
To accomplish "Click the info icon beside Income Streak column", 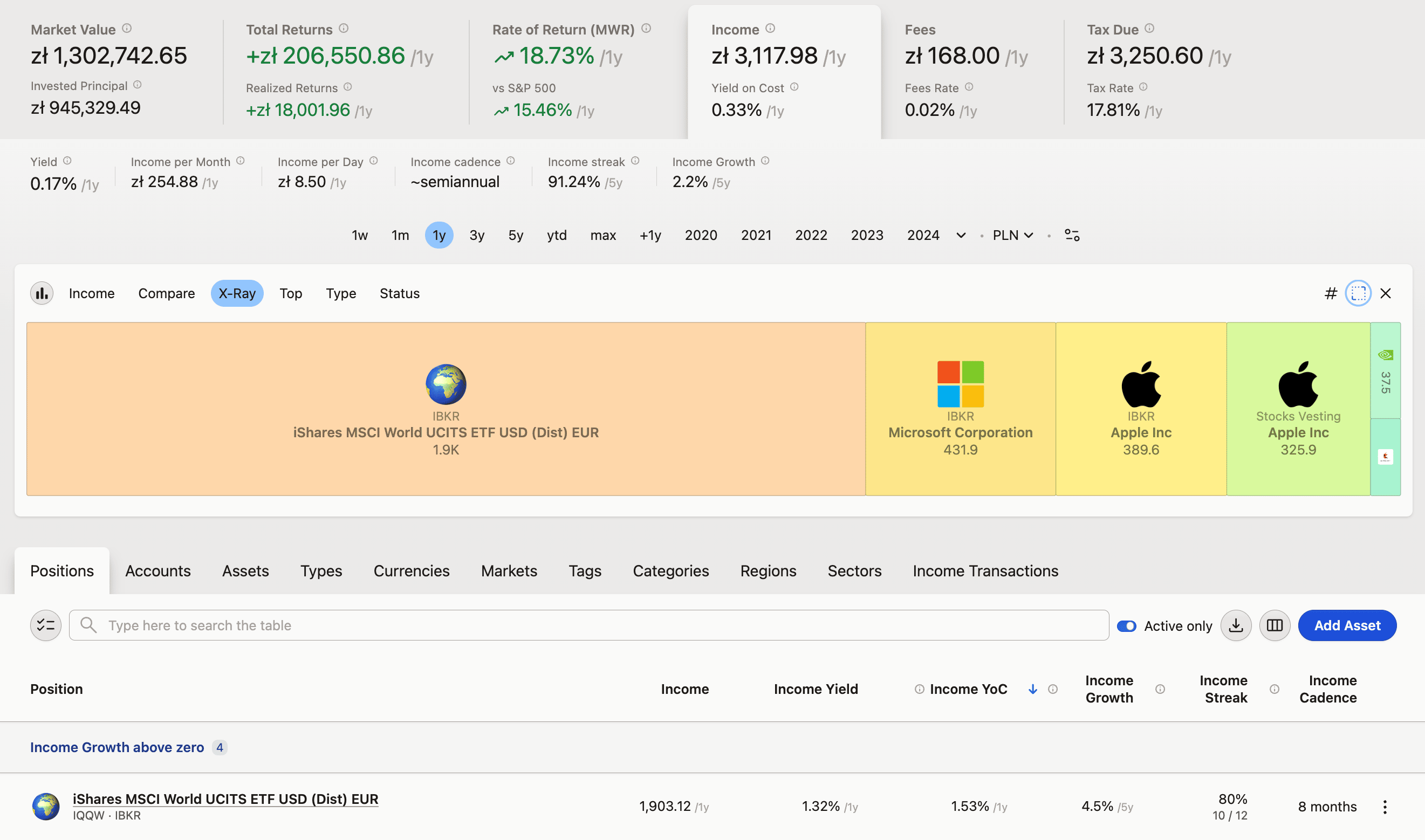I will click(1274, 689).
